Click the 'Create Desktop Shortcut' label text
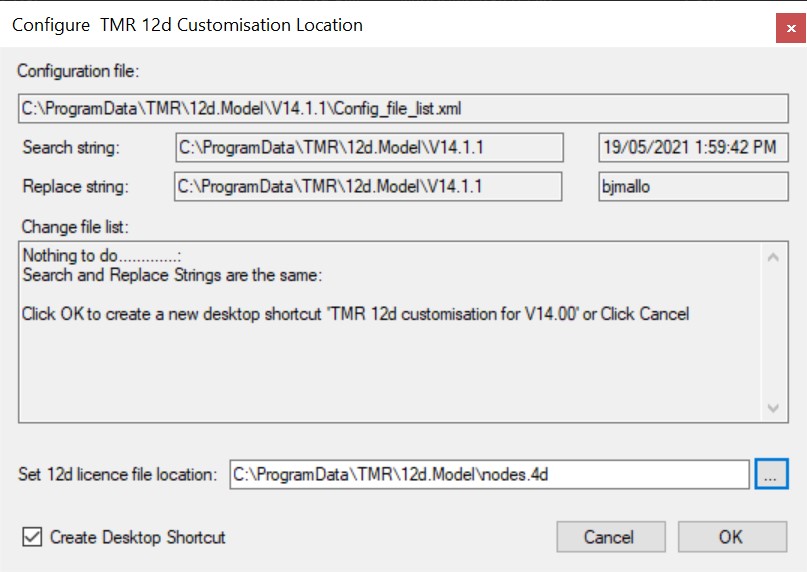807x572 pixels. coord(137,537)
